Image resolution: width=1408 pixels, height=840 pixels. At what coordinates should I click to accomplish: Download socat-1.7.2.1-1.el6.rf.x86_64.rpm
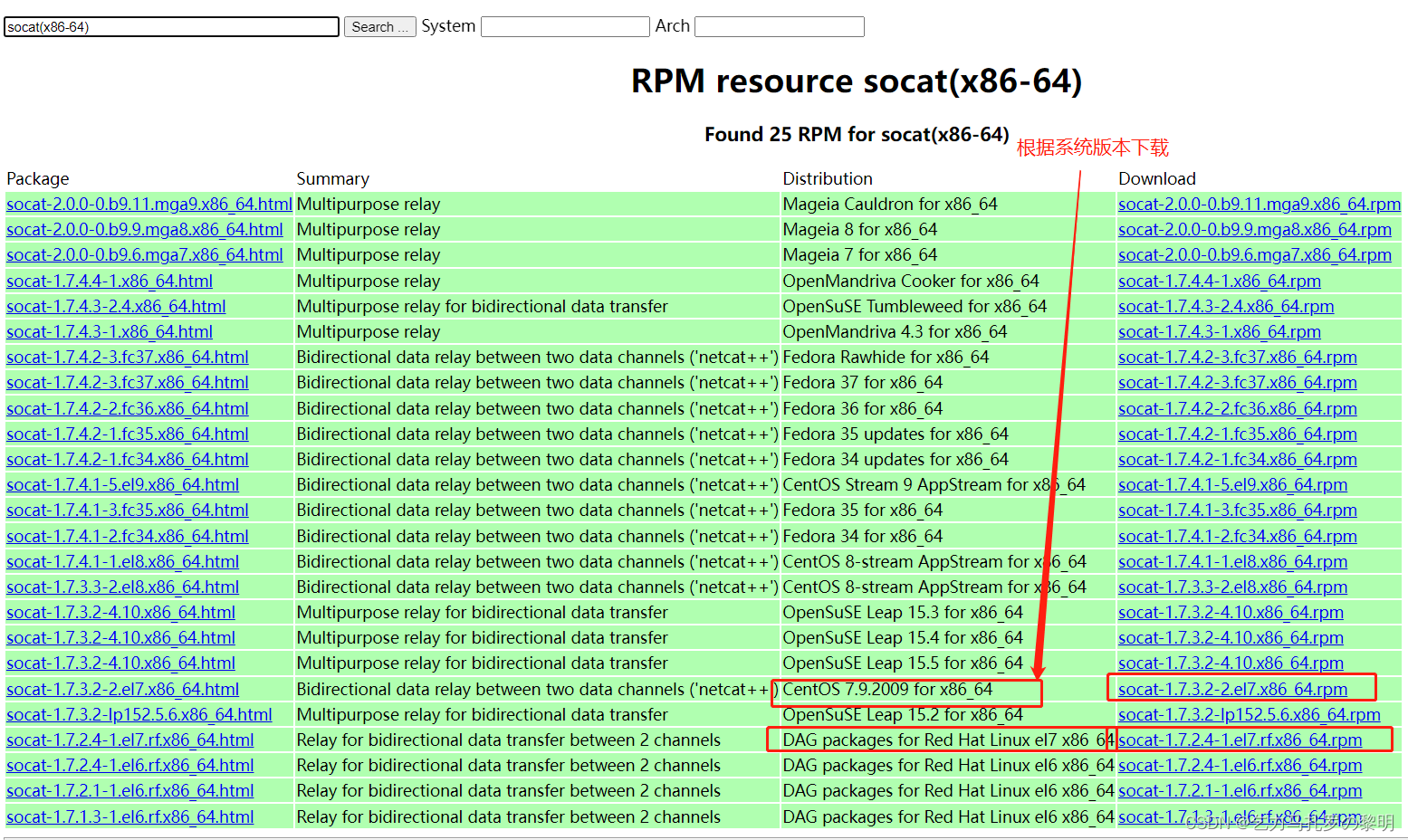coord(1240,791)
